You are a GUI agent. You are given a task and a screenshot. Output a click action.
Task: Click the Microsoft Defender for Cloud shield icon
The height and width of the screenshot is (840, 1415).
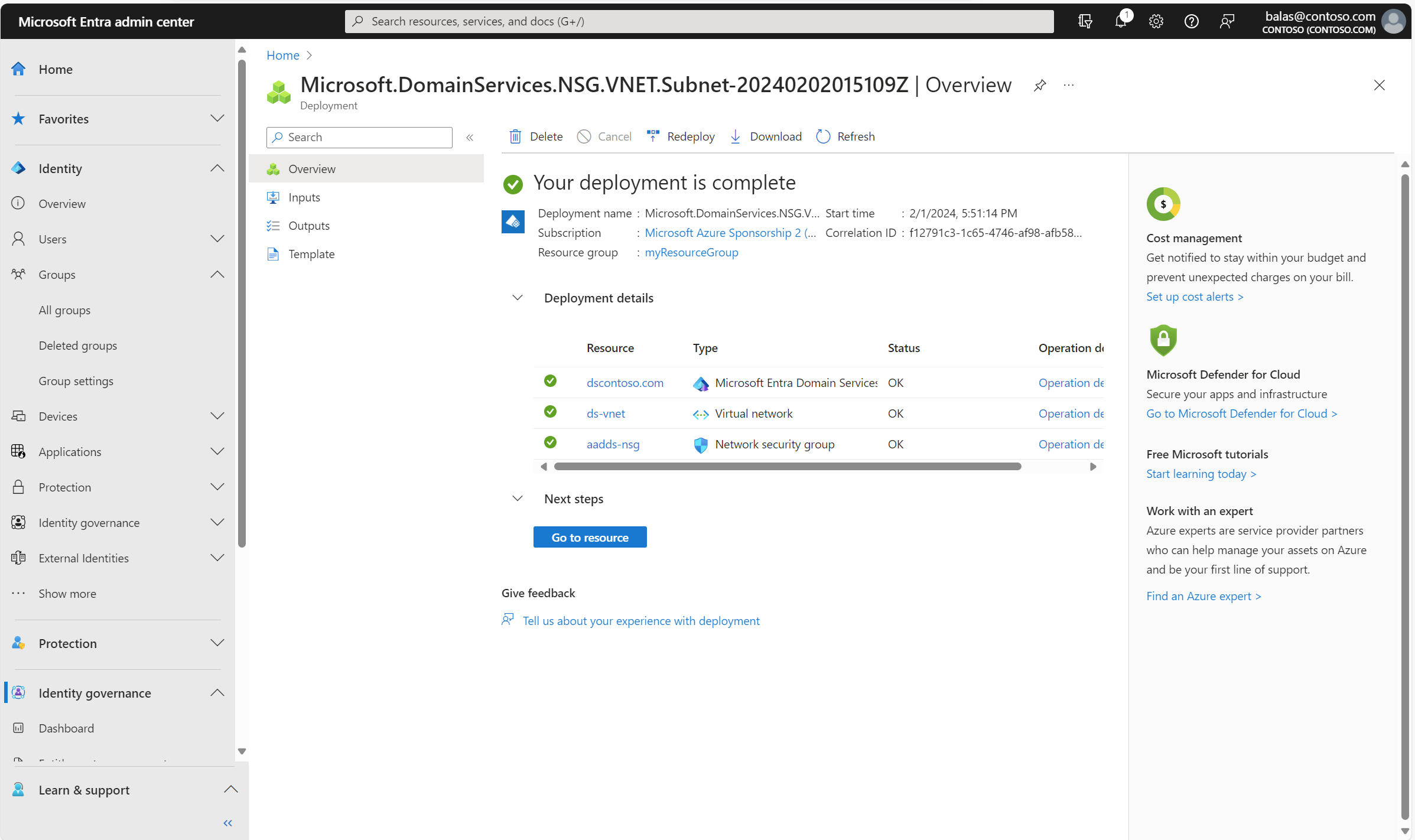point(1162,339)
